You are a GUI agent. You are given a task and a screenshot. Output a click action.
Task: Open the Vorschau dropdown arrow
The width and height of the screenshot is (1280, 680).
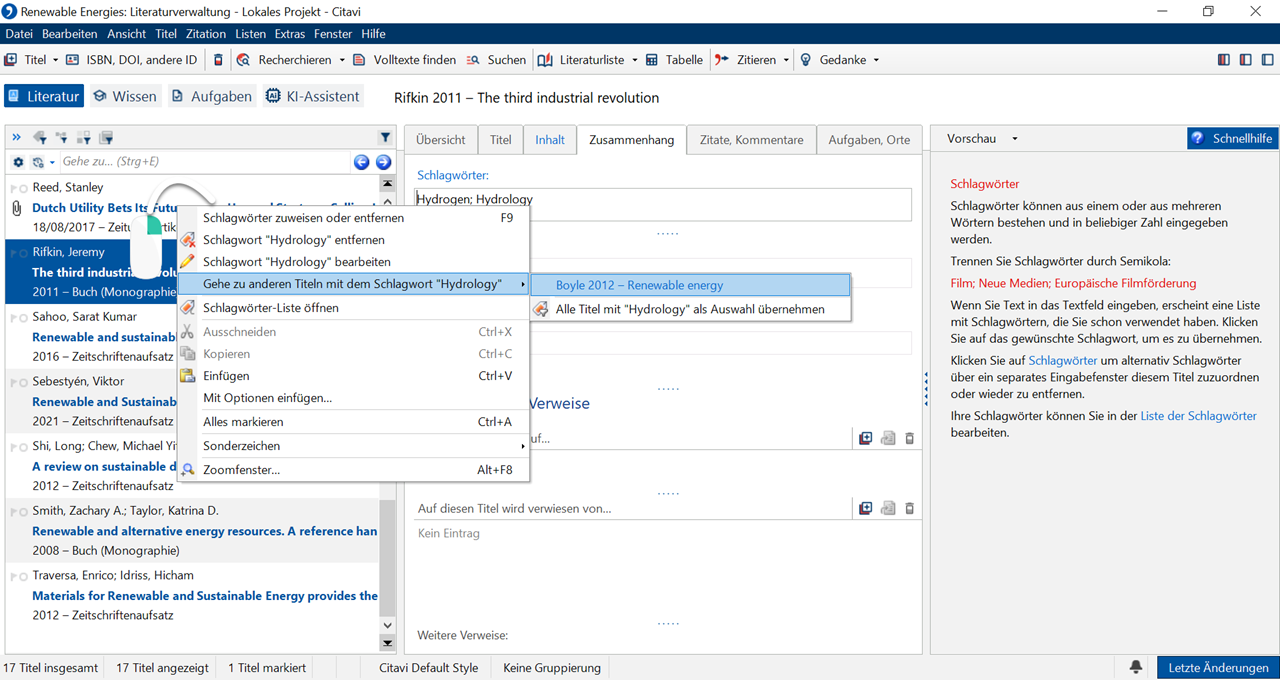coord(1014,139)
